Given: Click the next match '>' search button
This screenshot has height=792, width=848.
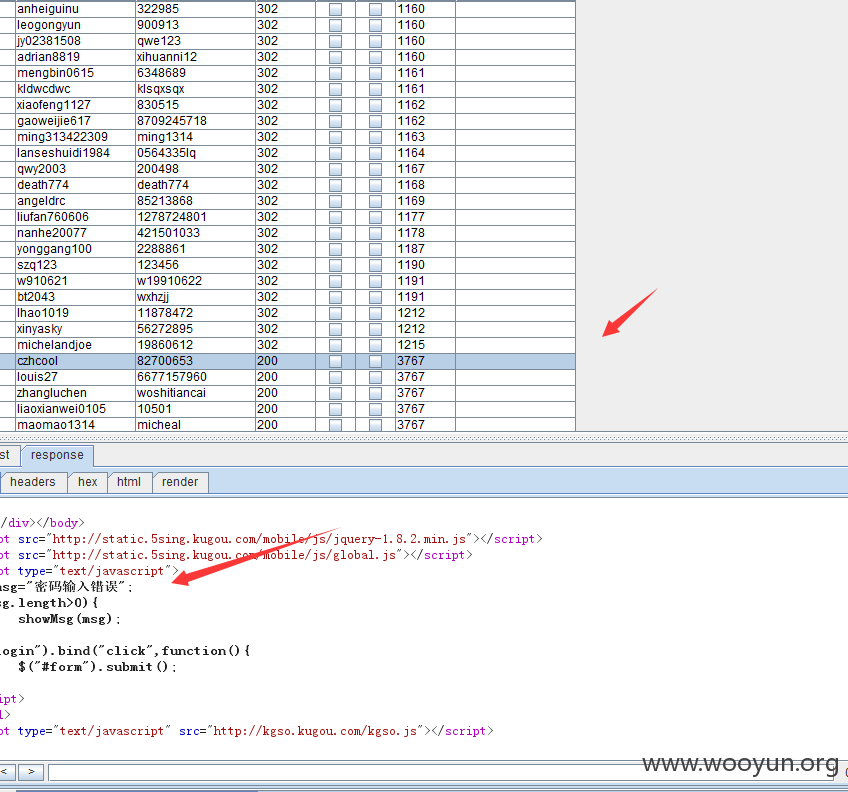Looking at the screenshot, I should click(x=31, y=772).
